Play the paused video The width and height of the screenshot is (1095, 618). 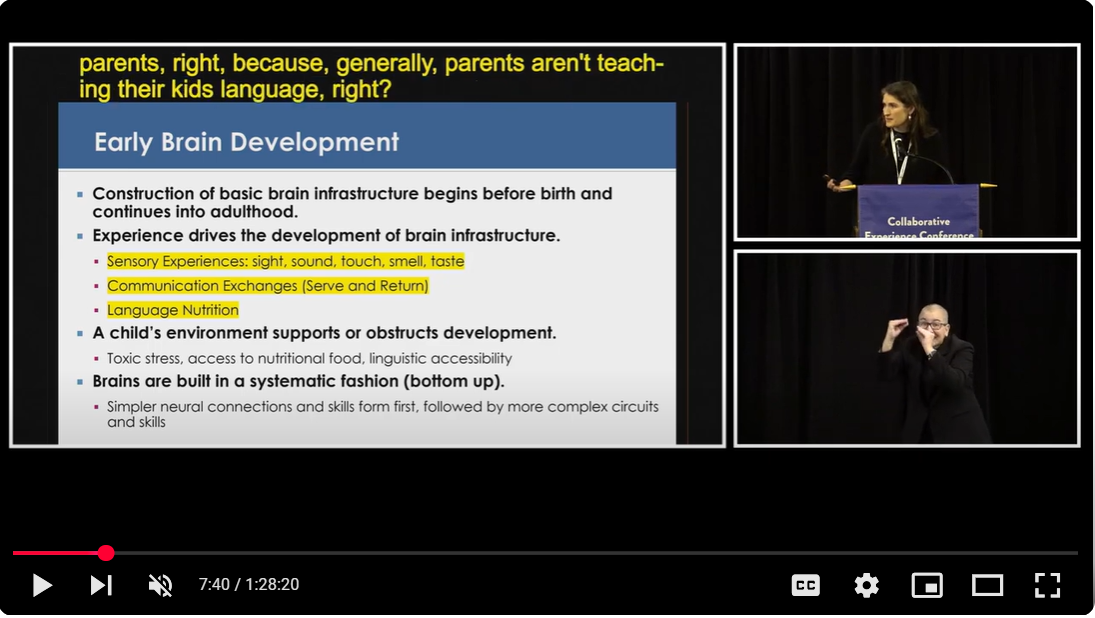click(42, 585)
